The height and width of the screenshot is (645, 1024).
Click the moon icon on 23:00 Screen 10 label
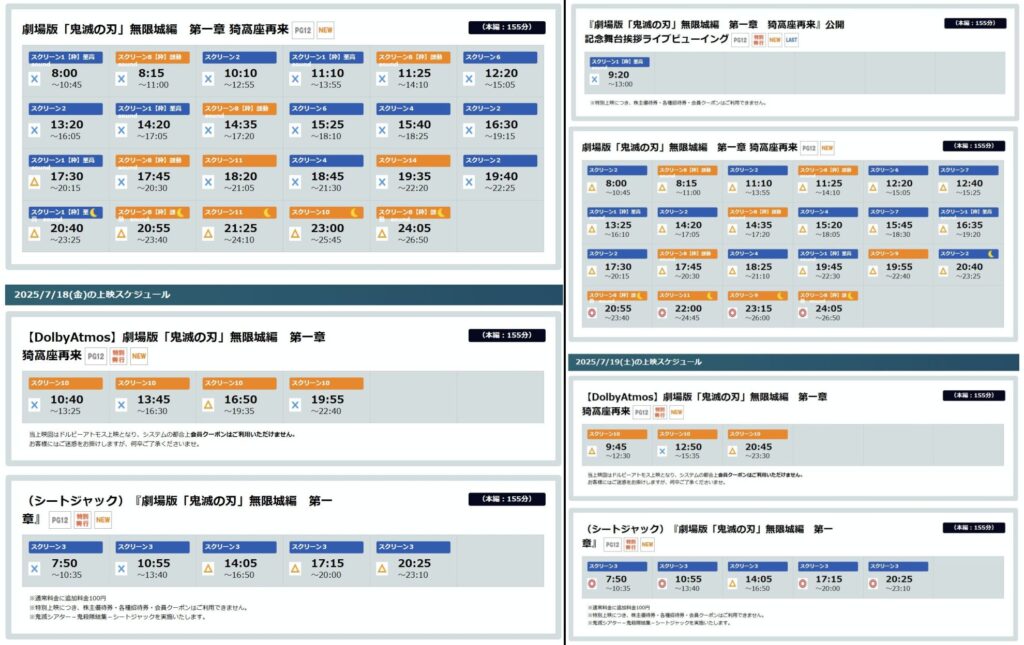(x=354, y=212)
